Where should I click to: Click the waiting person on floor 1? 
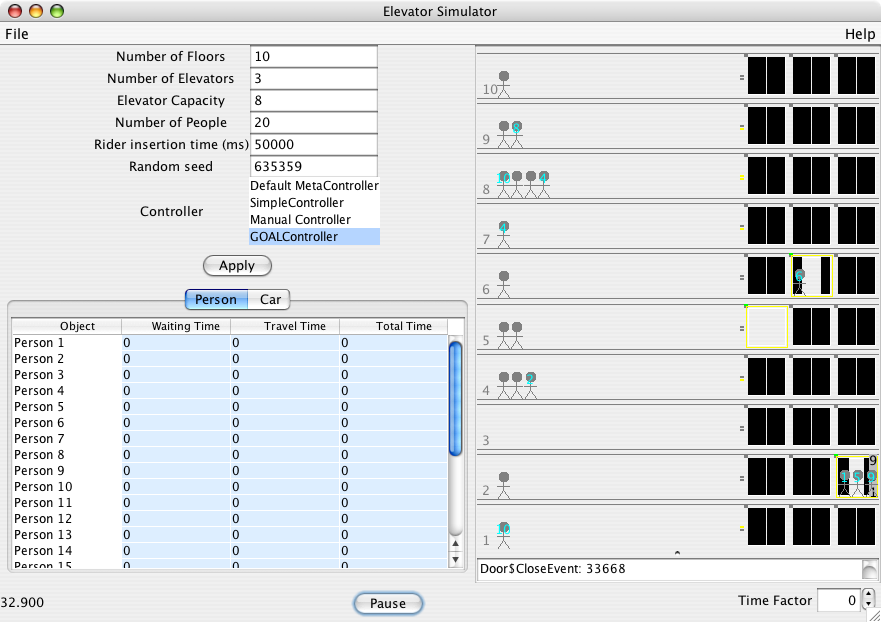pos(504,534)
